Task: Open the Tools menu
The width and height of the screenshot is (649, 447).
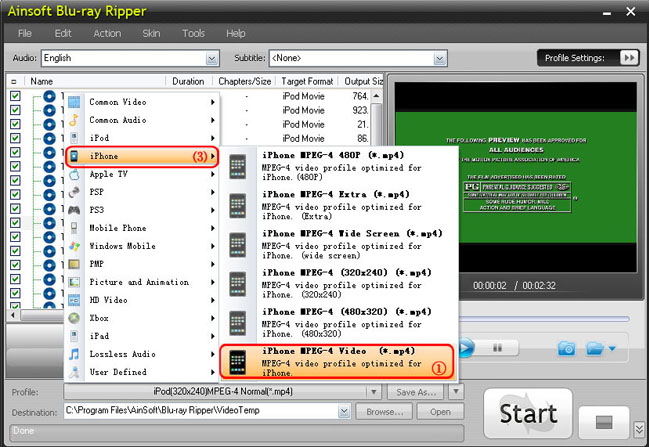Action: [193, 33]
